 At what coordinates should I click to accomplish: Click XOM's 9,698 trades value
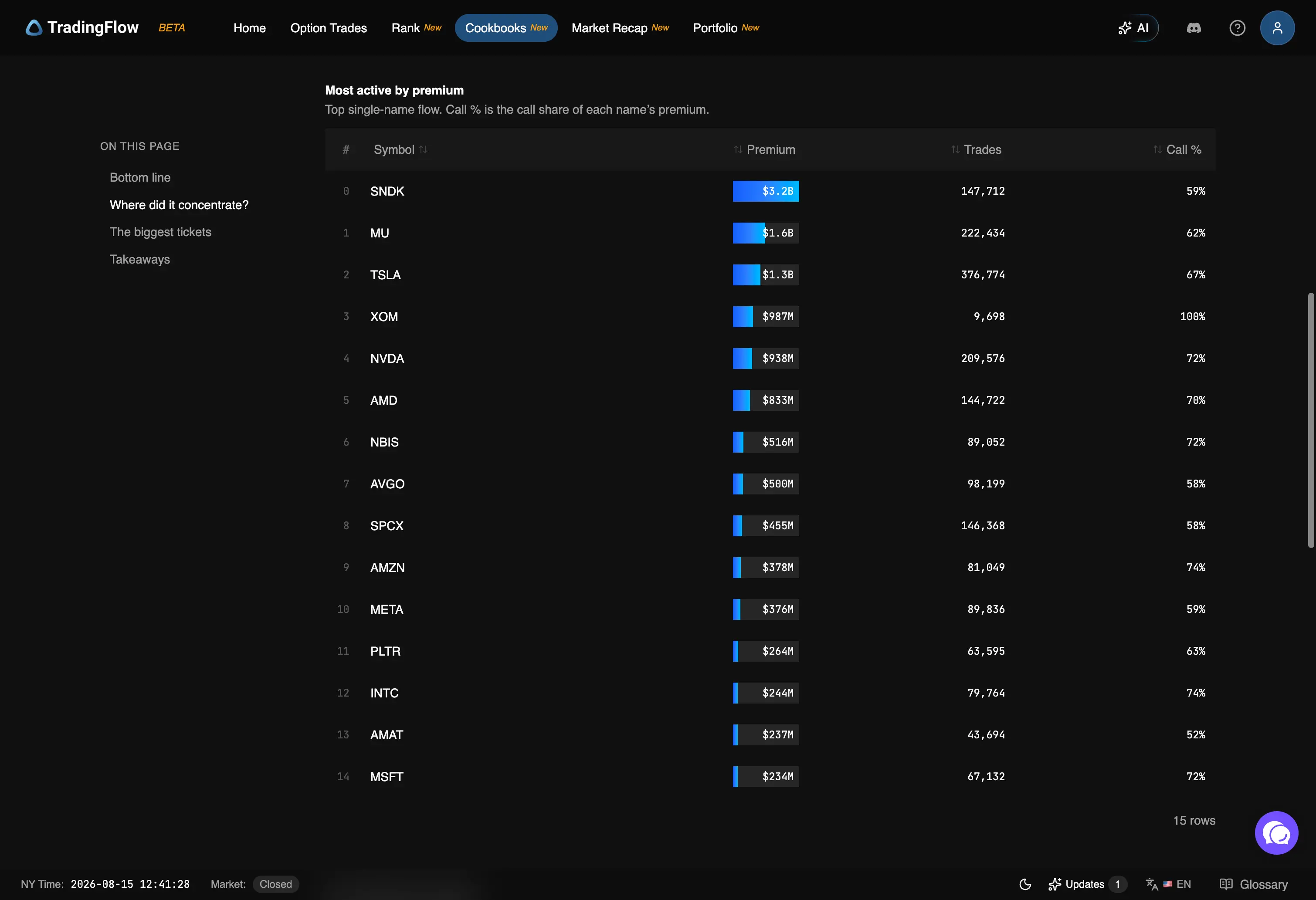point(989,316)
